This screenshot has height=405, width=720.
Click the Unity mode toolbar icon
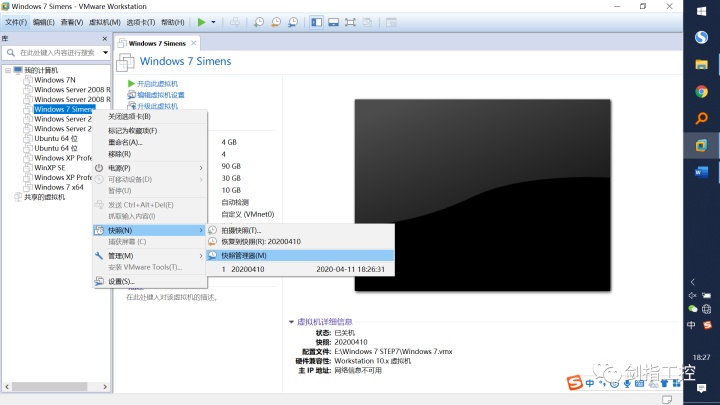coord(367,22)
